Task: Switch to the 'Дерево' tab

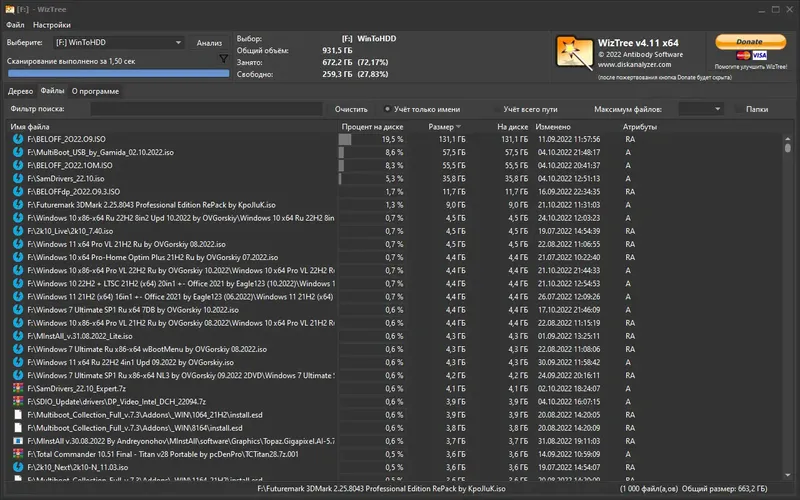Action: 20,91
